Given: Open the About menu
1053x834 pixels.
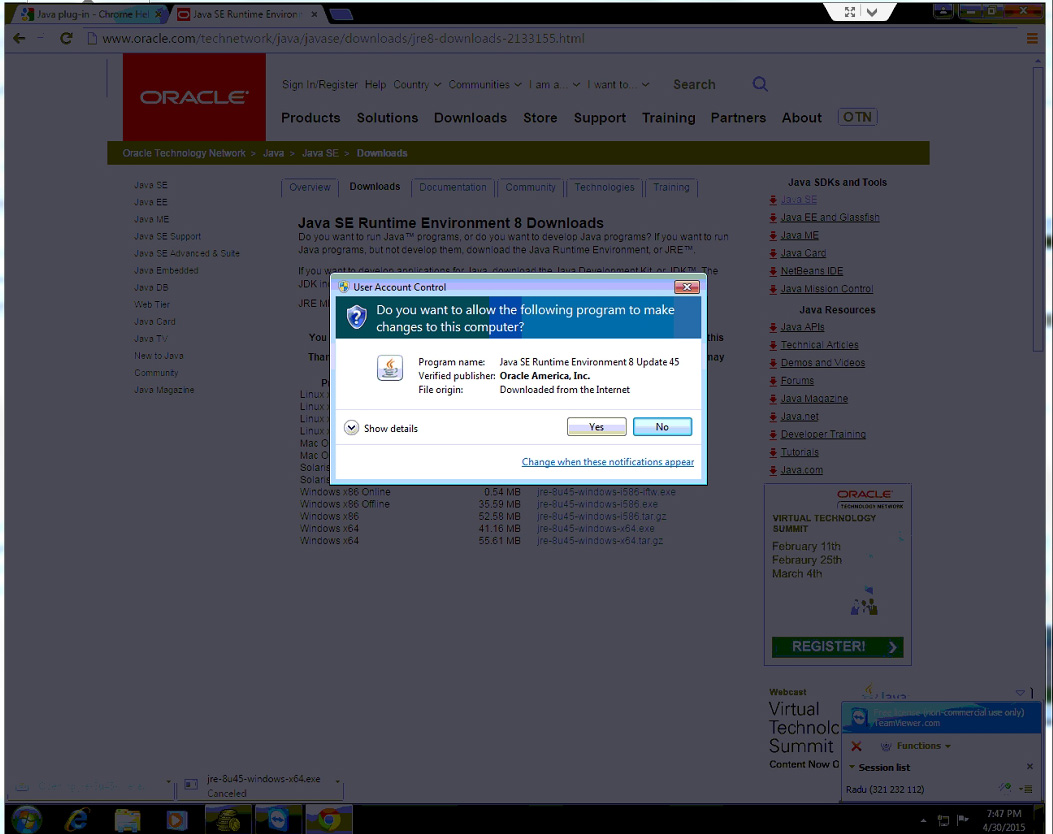Looking at the screenshot, I should coord(801,118).
